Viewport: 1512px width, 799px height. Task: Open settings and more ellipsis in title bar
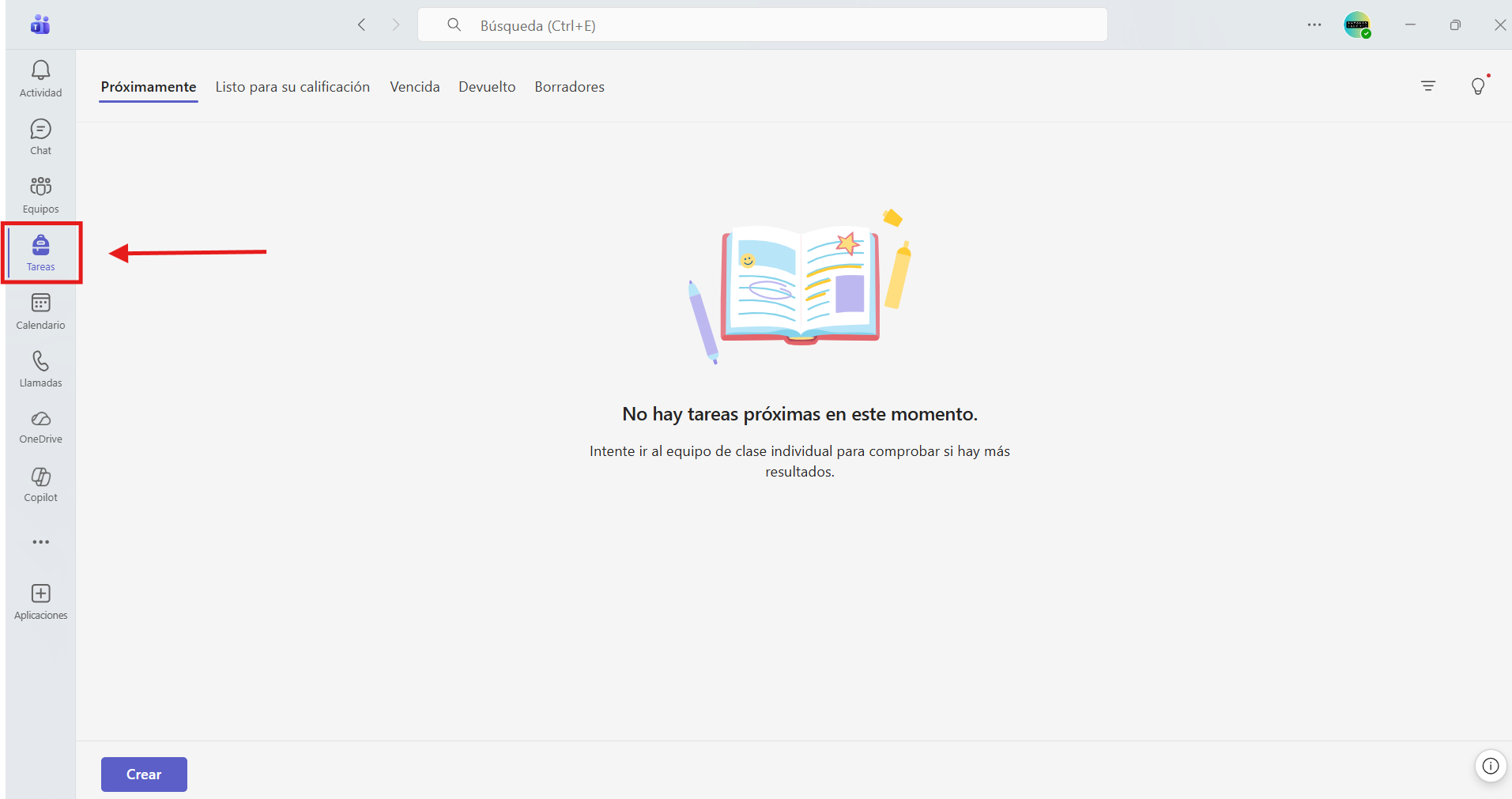(1314, 24)
